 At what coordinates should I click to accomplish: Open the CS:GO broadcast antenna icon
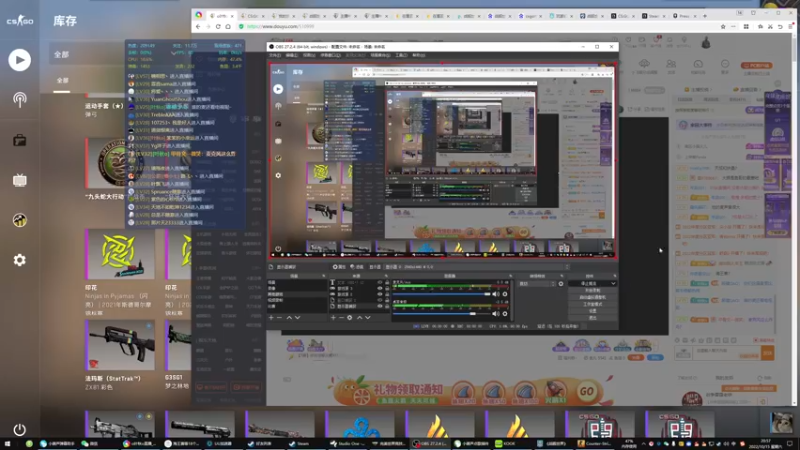(19, 99)
